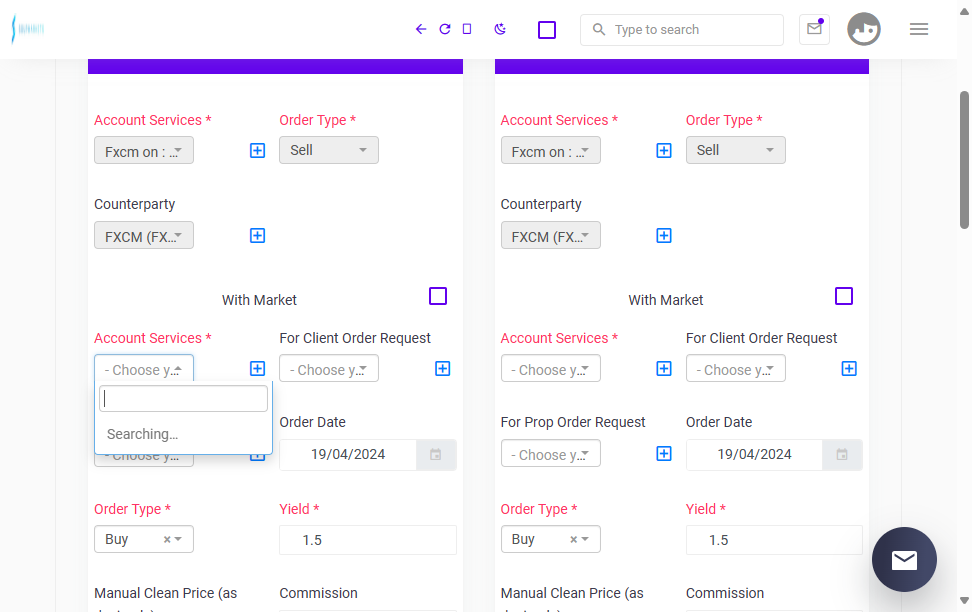Open left form Sell Order Type dropdown

pyautogui.click(x=329, y=150)
